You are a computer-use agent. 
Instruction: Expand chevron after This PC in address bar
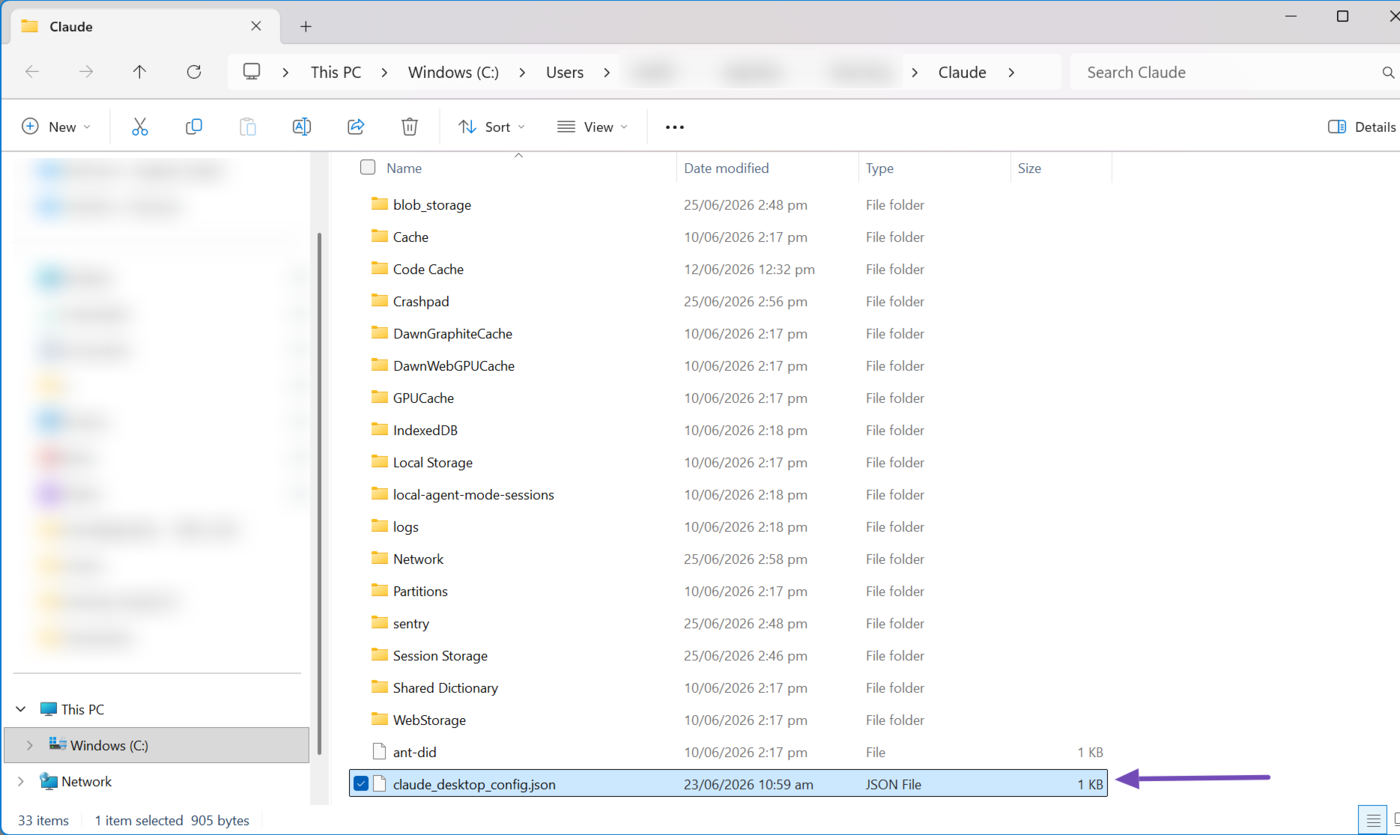[384, 72]
